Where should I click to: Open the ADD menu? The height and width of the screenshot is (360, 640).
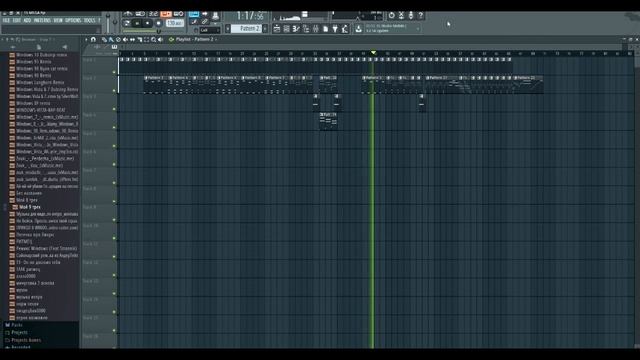pyautogui.click(x=27, y=20)
